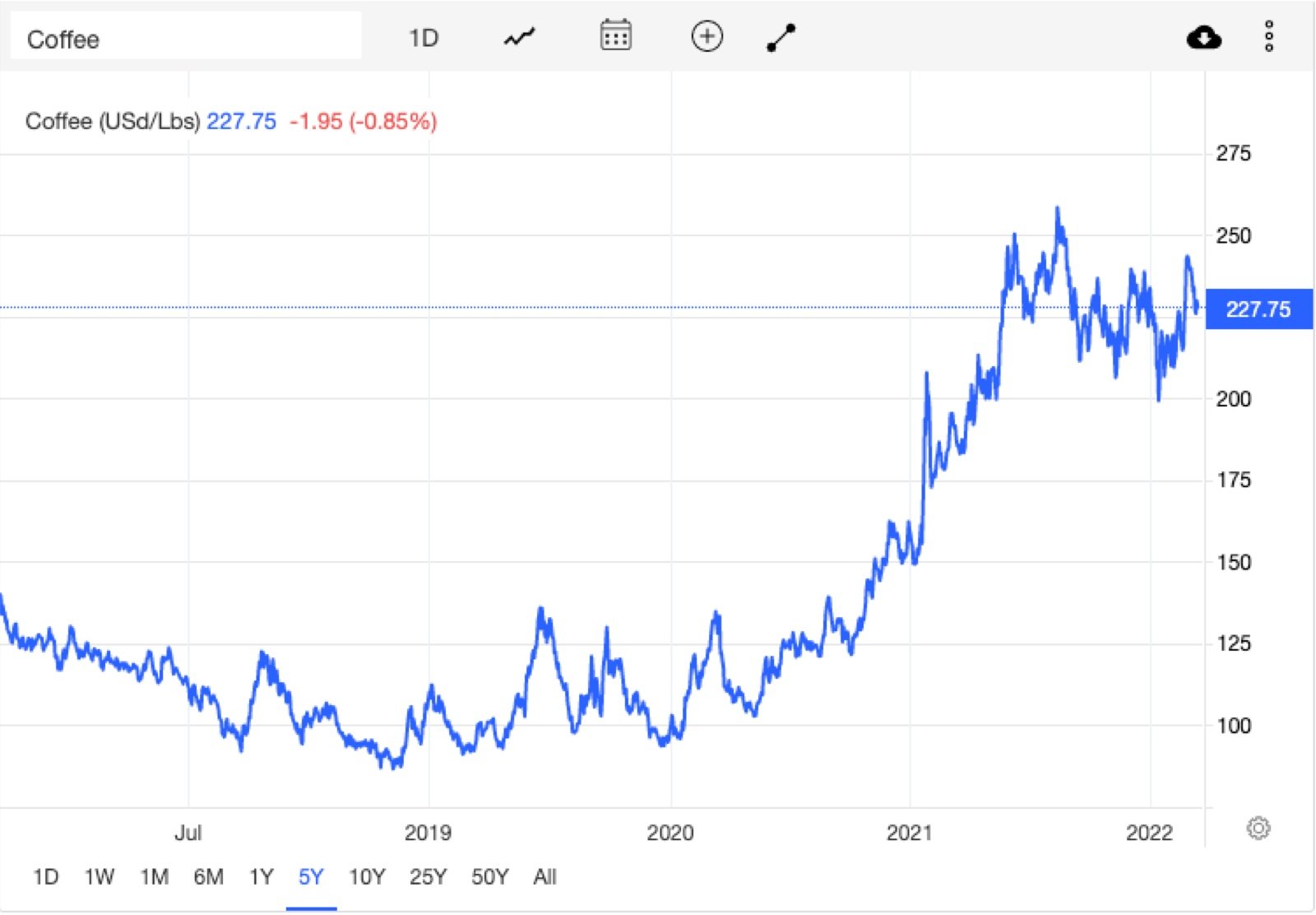Click the 6M range button
Viewport: 1316px width, 915px height.
click(210, 877)
